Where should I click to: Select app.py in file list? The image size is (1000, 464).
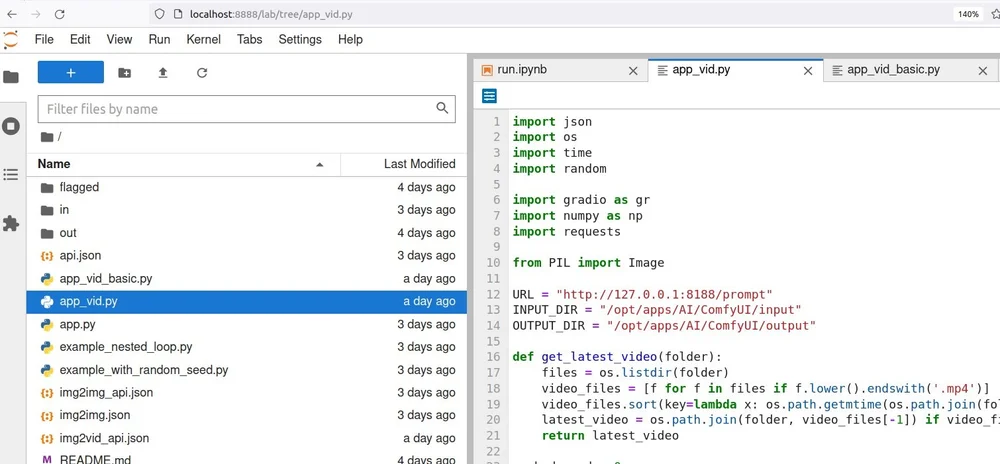tap(247, 324)
